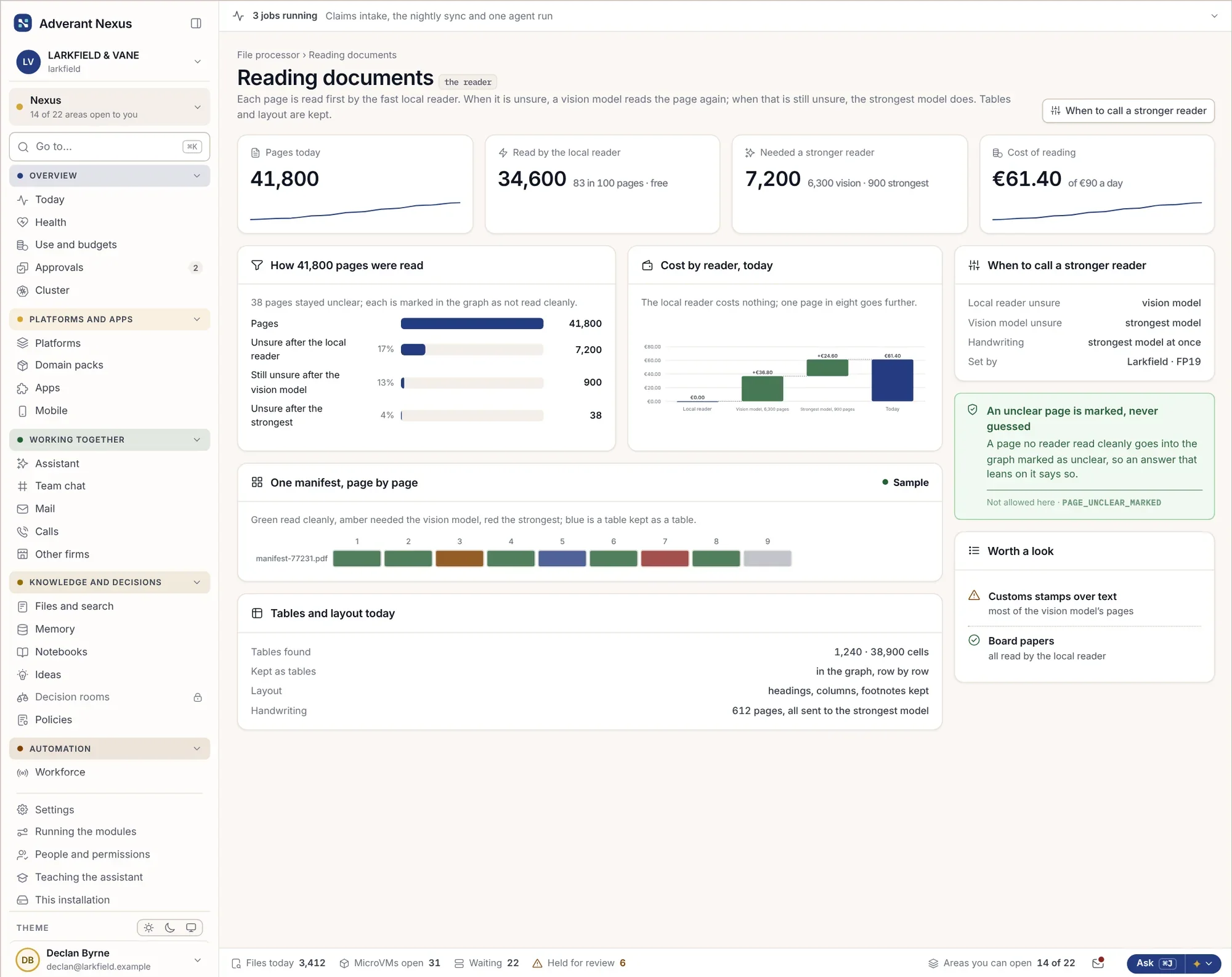Click the Adverant Nexus logo icon
Viewport: 1232px width, 977px height.
click(x=23, y=23)
